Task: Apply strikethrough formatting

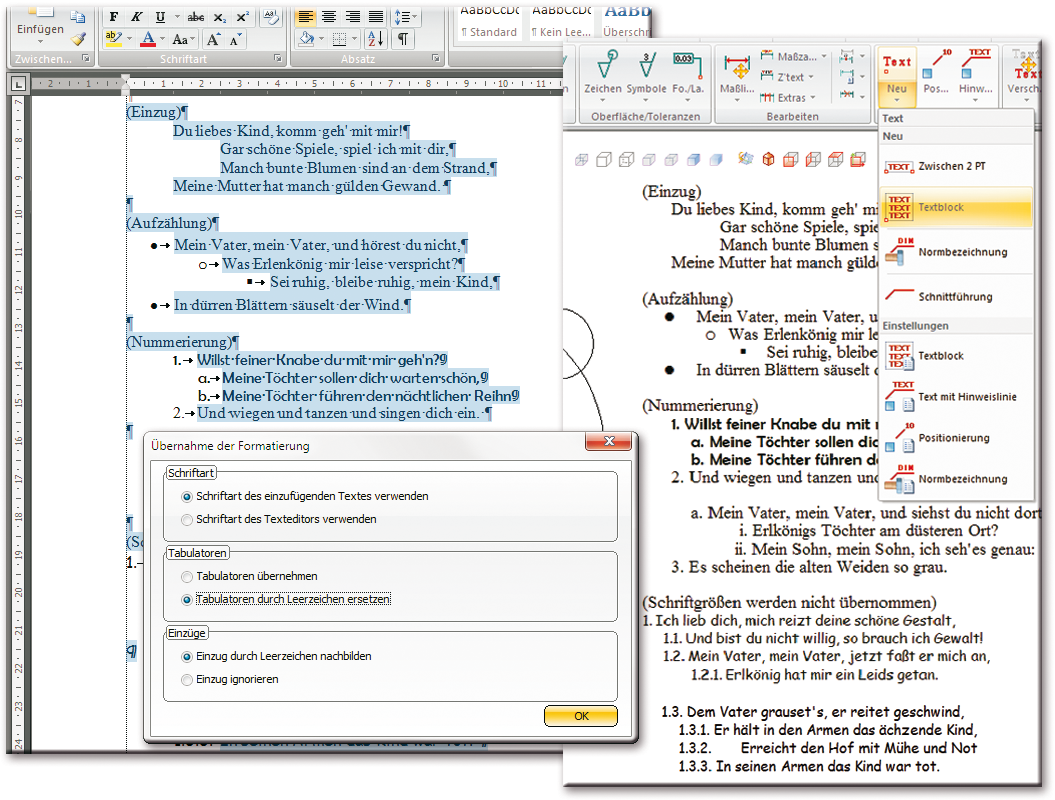Action: pyautogui.click(x=196, y=17)
